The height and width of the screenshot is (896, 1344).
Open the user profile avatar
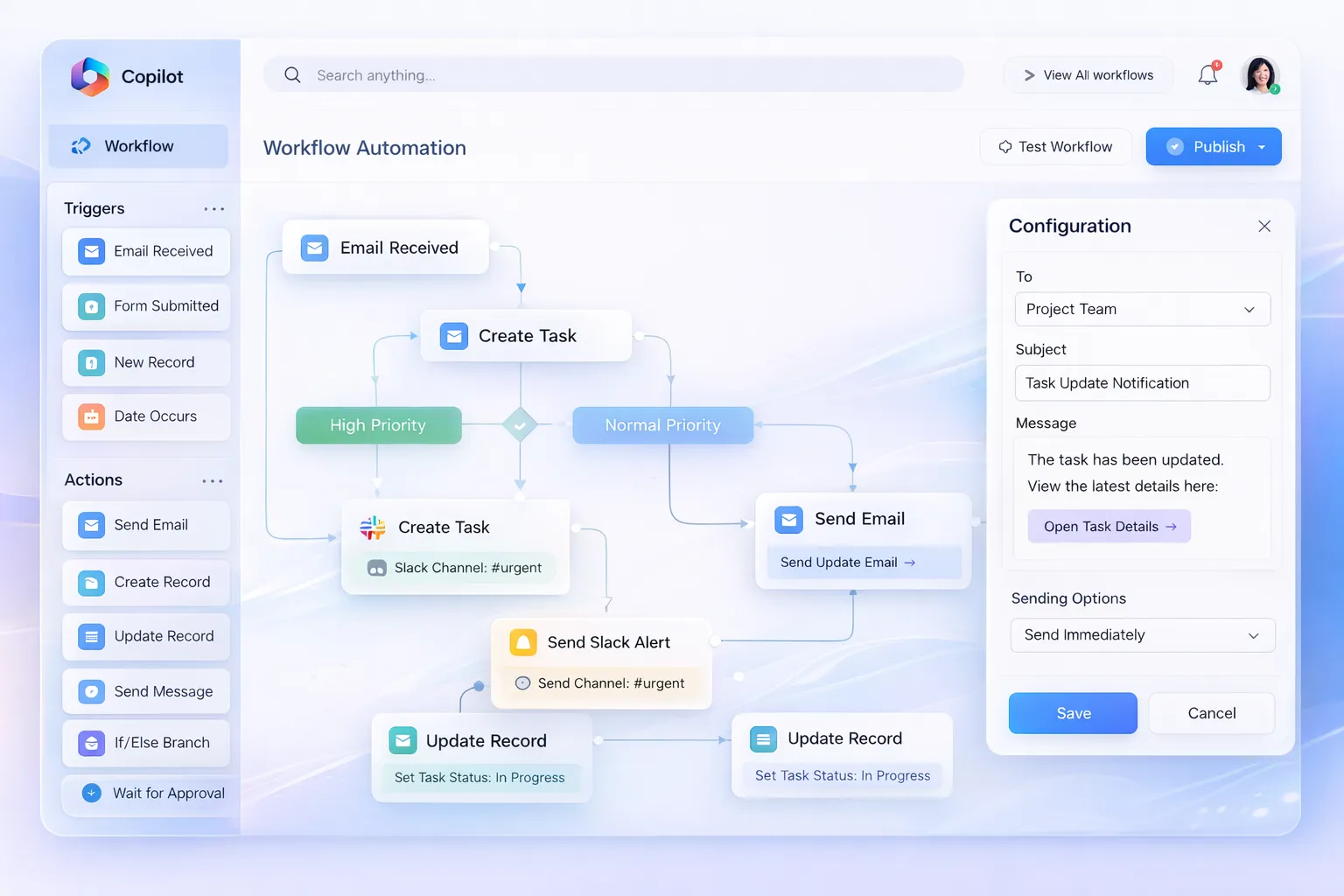click(x=1260, y=75)
